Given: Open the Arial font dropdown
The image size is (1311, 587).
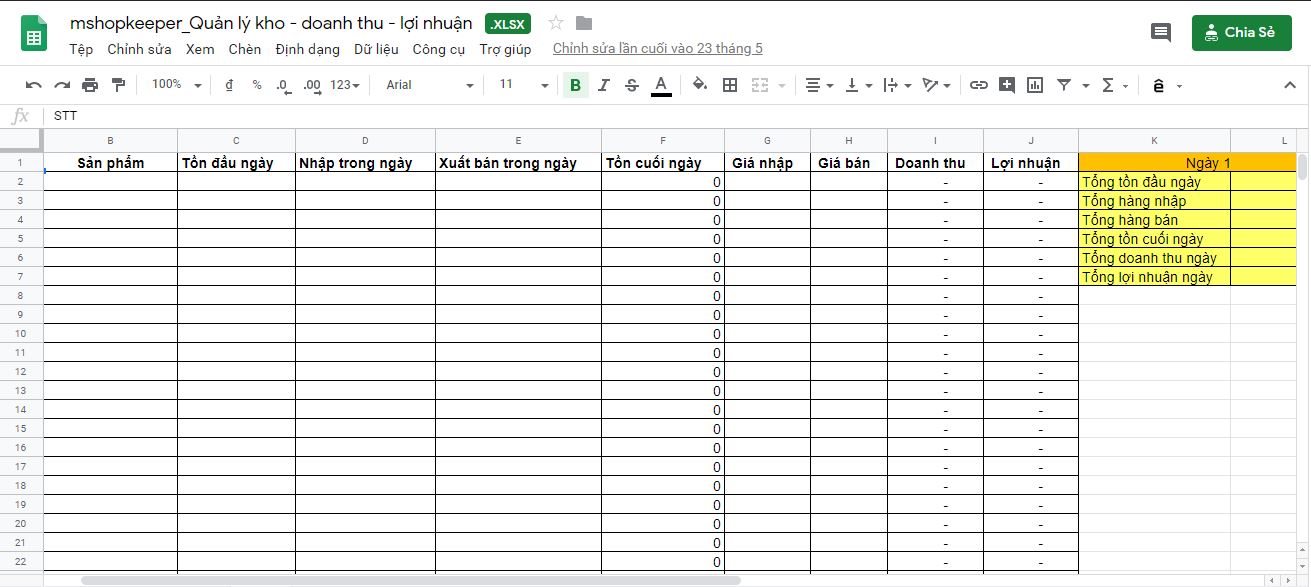Looking at the screenshot, I should click(430, 85).
